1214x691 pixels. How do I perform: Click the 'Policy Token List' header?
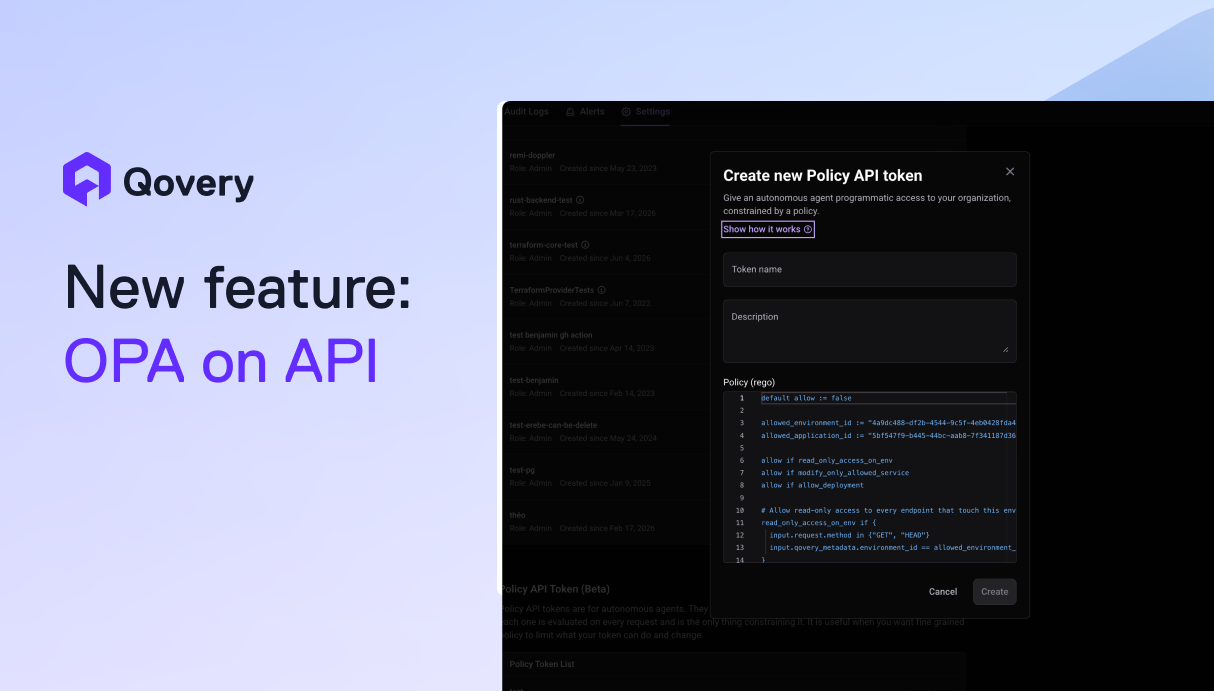click(542, 664)
